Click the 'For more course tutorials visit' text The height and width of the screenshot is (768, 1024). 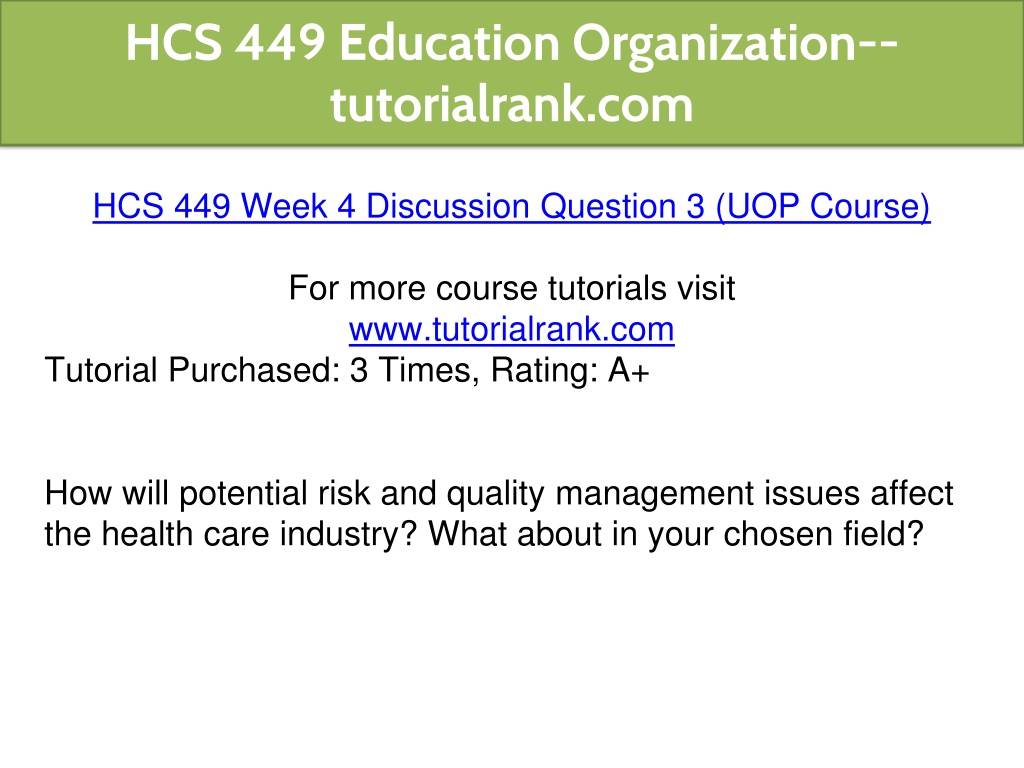point(511,288)
